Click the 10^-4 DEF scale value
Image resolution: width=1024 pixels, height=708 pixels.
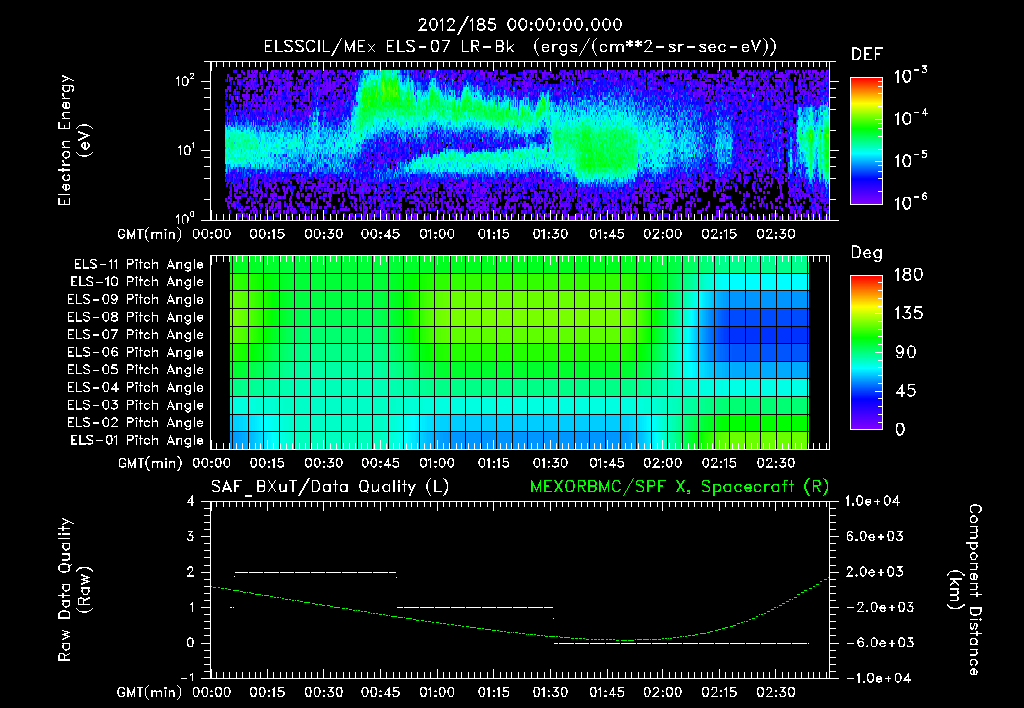(910, 118)
